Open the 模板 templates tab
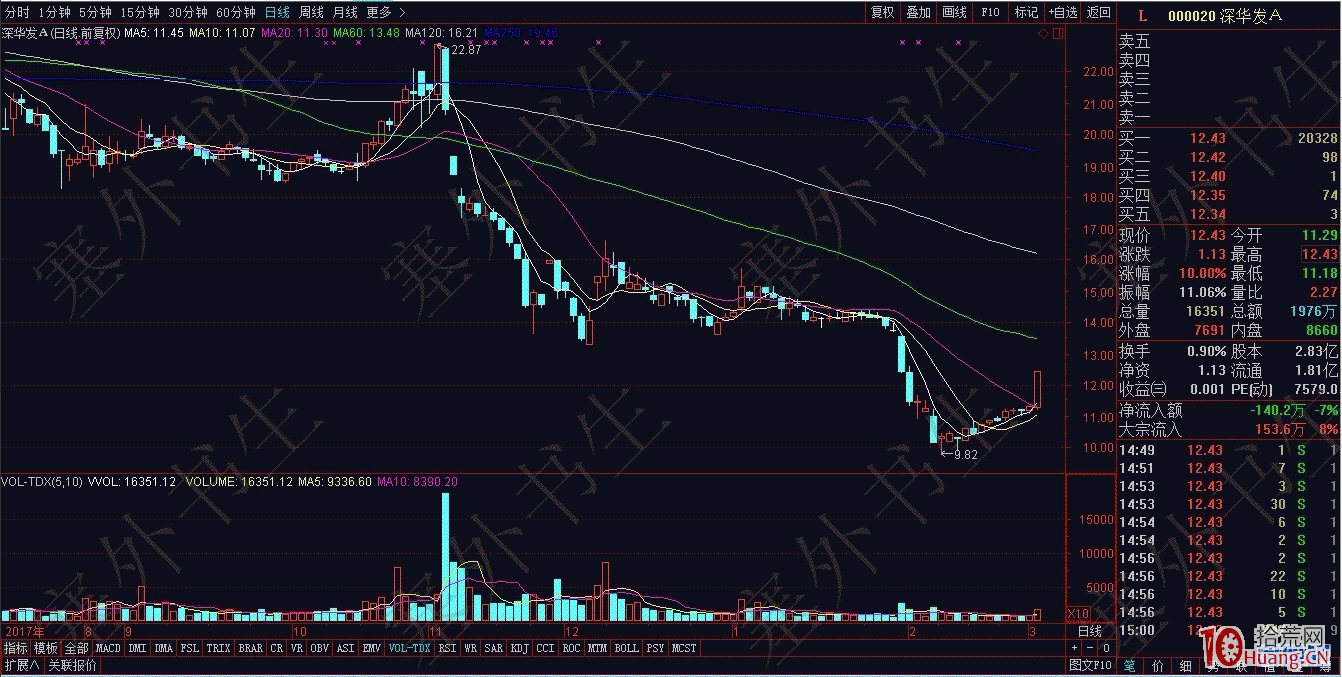This screenshot has height=677, width=1342. (x=46, y=648)
